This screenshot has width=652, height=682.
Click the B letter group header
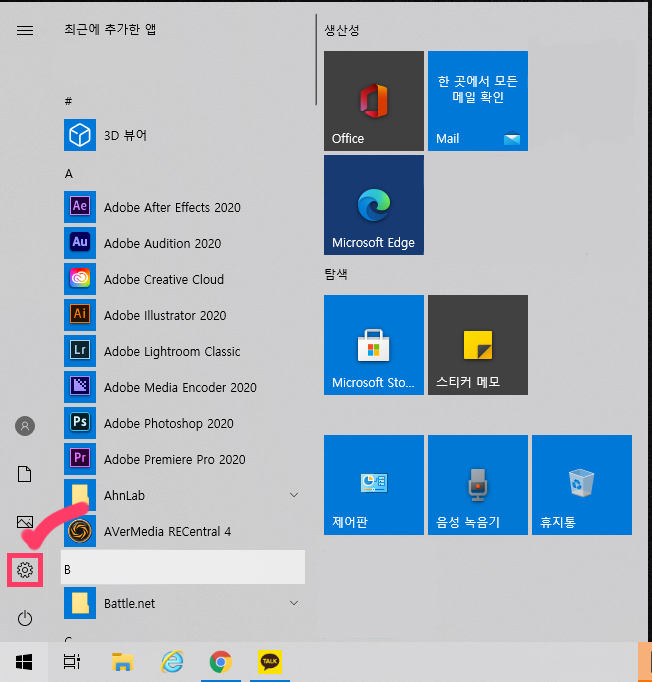pyautogui.click(x=183, y=567)
